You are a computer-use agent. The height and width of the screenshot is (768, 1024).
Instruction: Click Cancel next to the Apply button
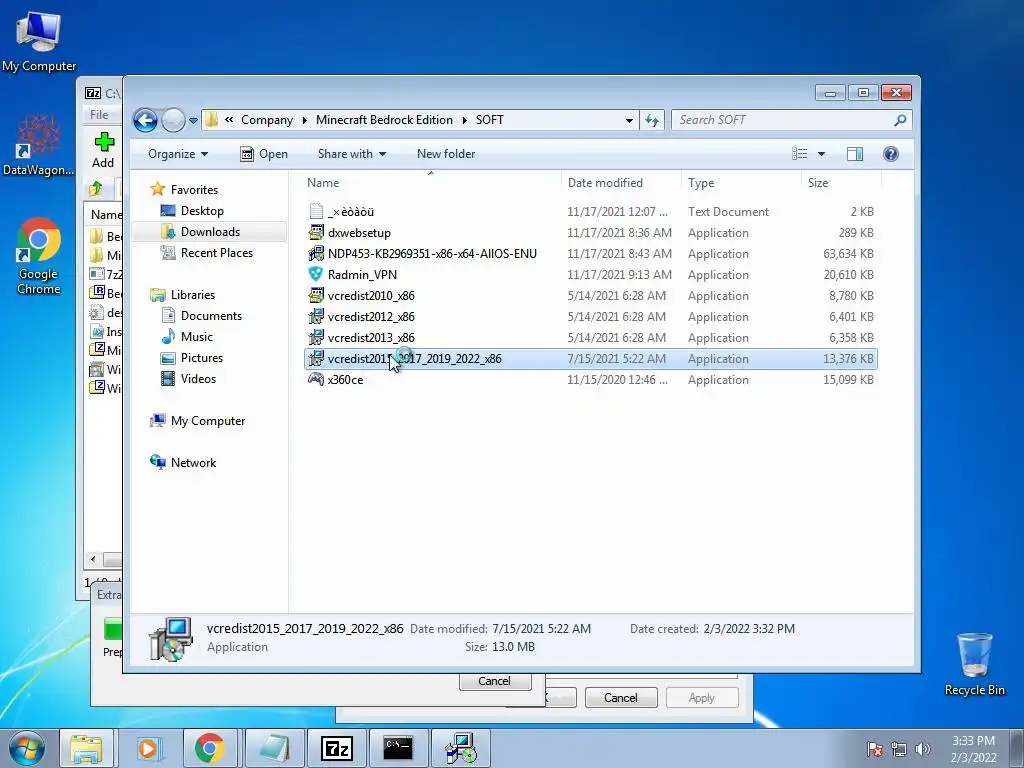620,698
